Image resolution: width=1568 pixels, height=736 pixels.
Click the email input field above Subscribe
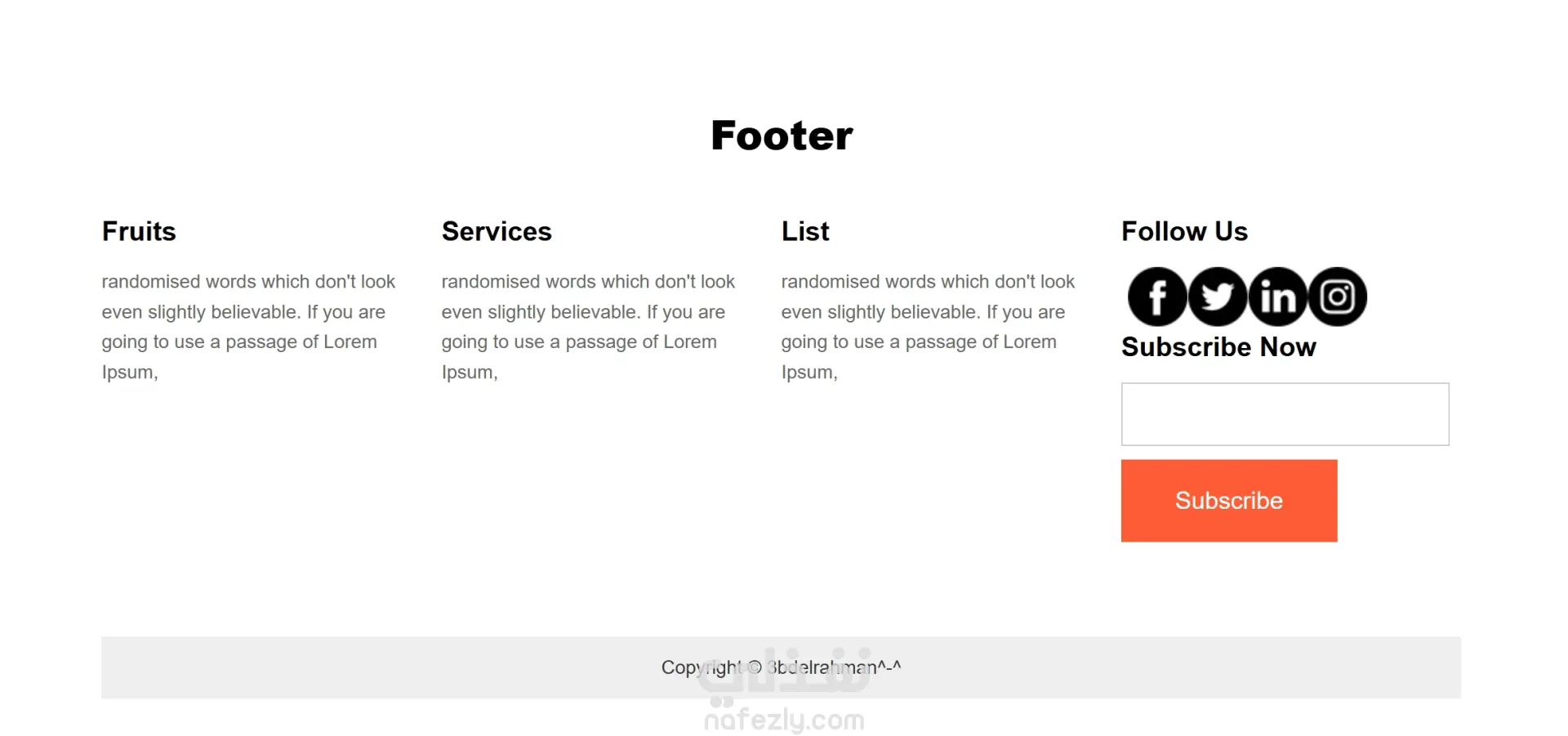[1285, 414]
